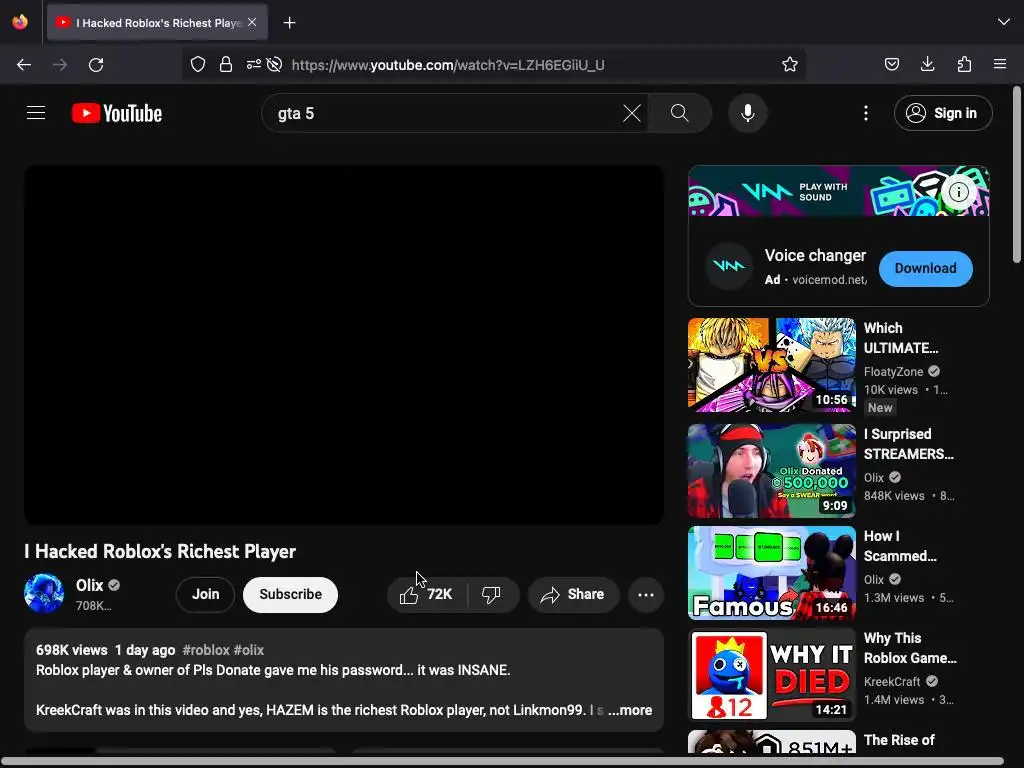Start voice search with microphone
Viewport: 1024px width, 768px height.
pyautogui.click(x=748, y=113)
